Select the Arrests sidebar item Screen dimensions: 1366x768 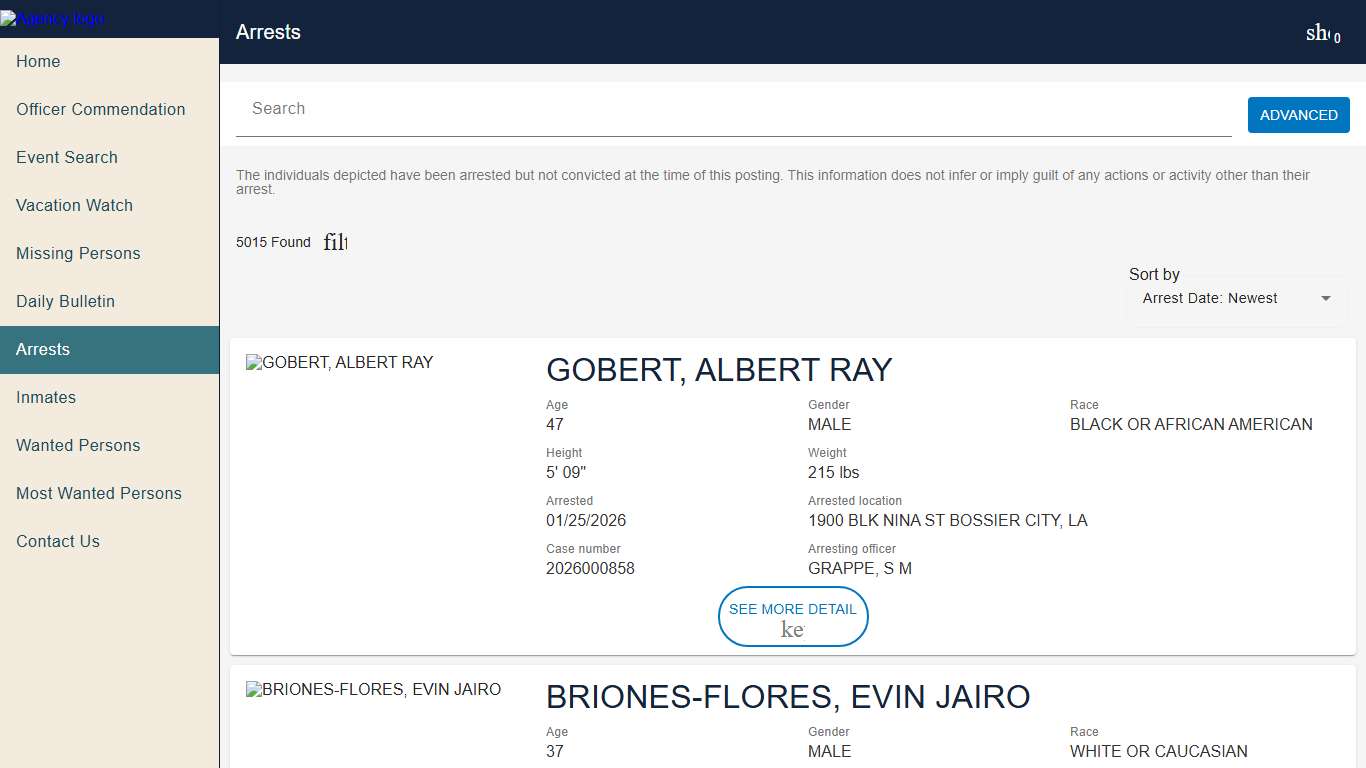coord(43,349)
